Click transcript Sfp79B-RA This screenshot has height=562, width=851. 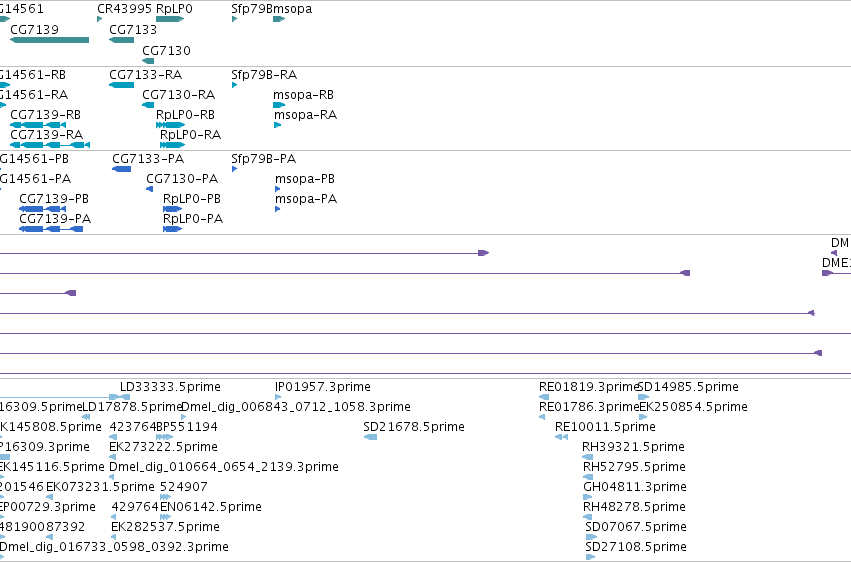[234, 85]
